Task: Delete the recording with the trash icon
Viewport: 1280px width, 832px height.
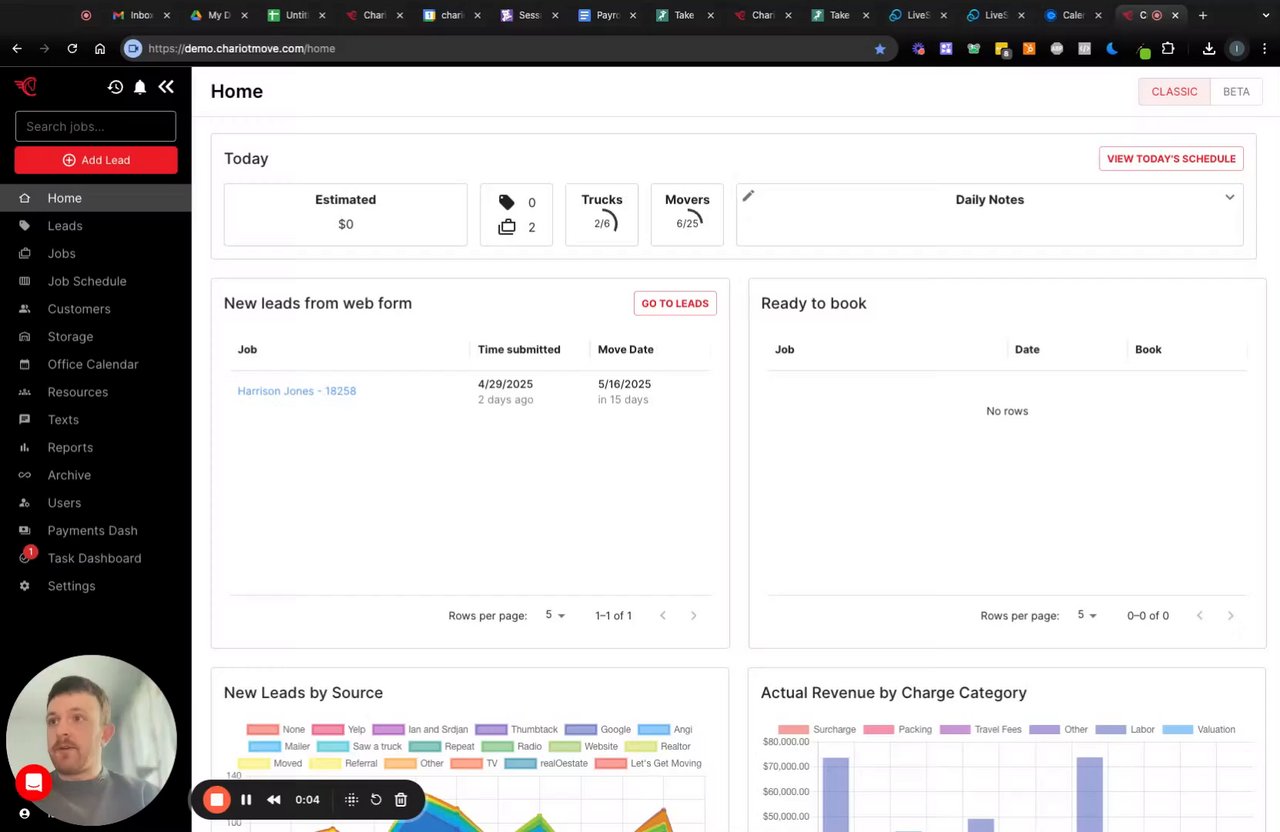Action: pyautogui.click(x=401, y=800)
